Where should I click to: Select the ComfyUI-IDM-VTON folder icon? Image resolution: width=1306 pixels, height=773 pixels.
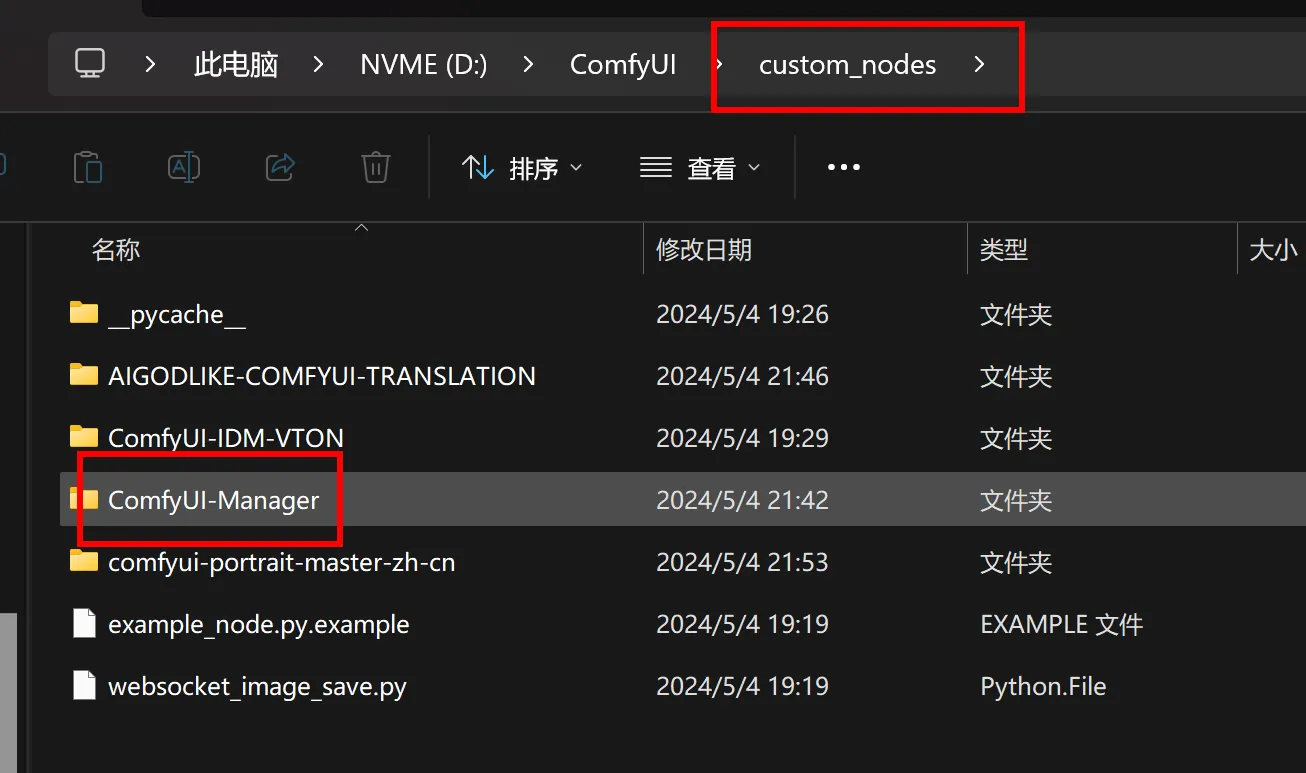(84, 437)
